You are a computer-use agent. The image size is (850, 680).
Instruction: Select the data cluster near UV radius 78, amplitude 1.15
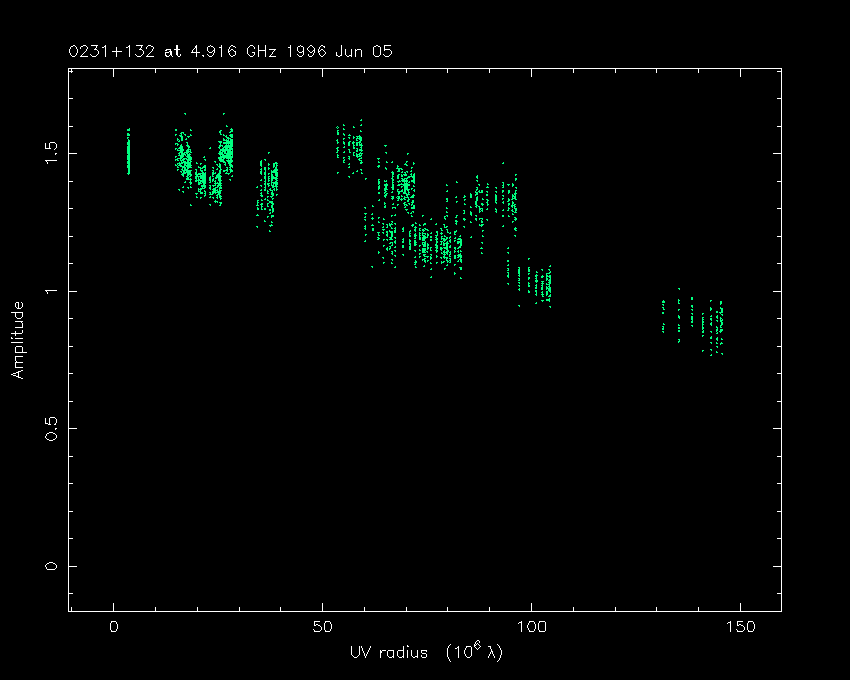point(440,246)
